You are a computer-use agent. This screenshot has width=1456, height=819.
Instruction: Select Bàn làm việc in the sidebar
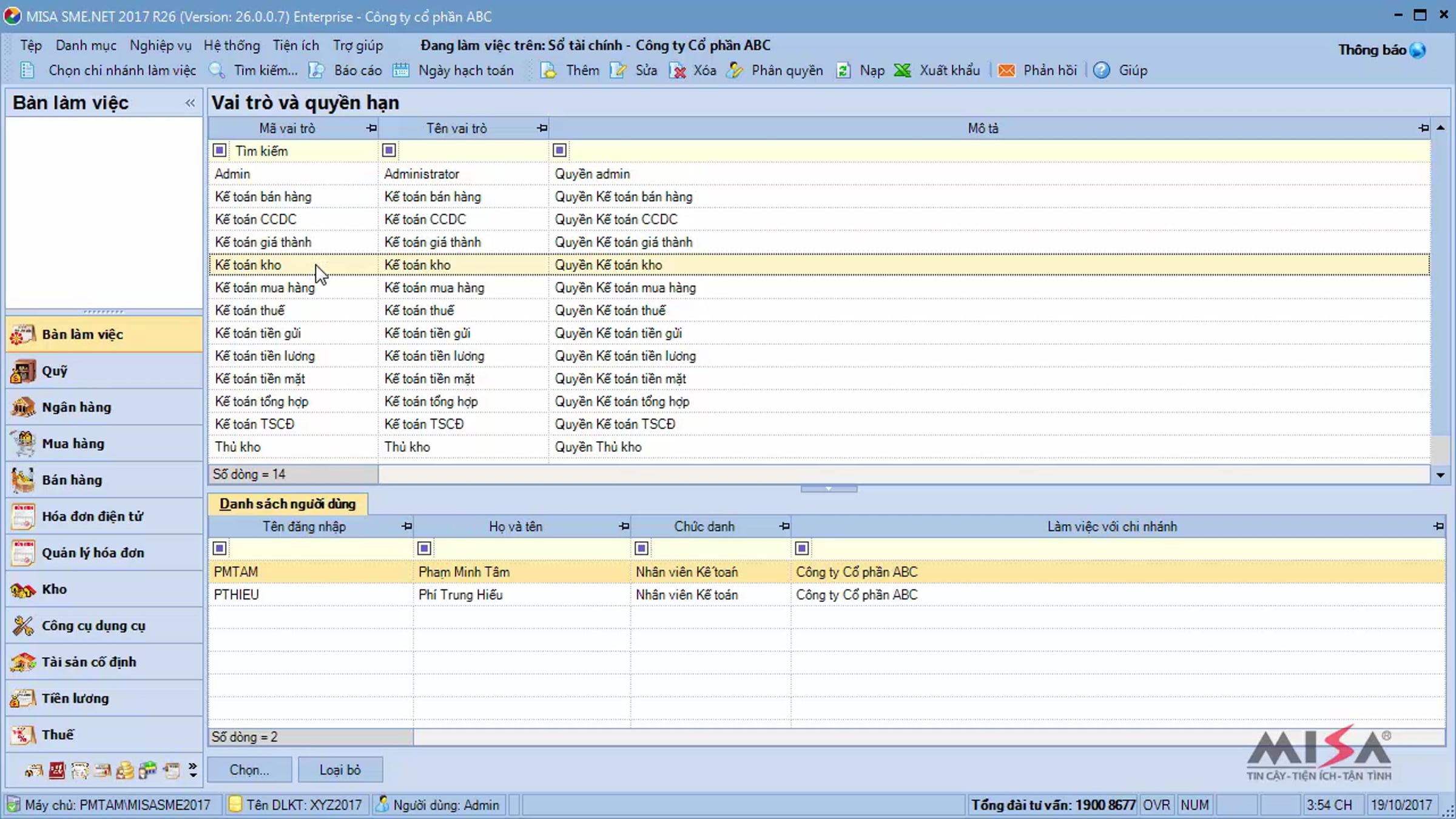pos(104,334)
